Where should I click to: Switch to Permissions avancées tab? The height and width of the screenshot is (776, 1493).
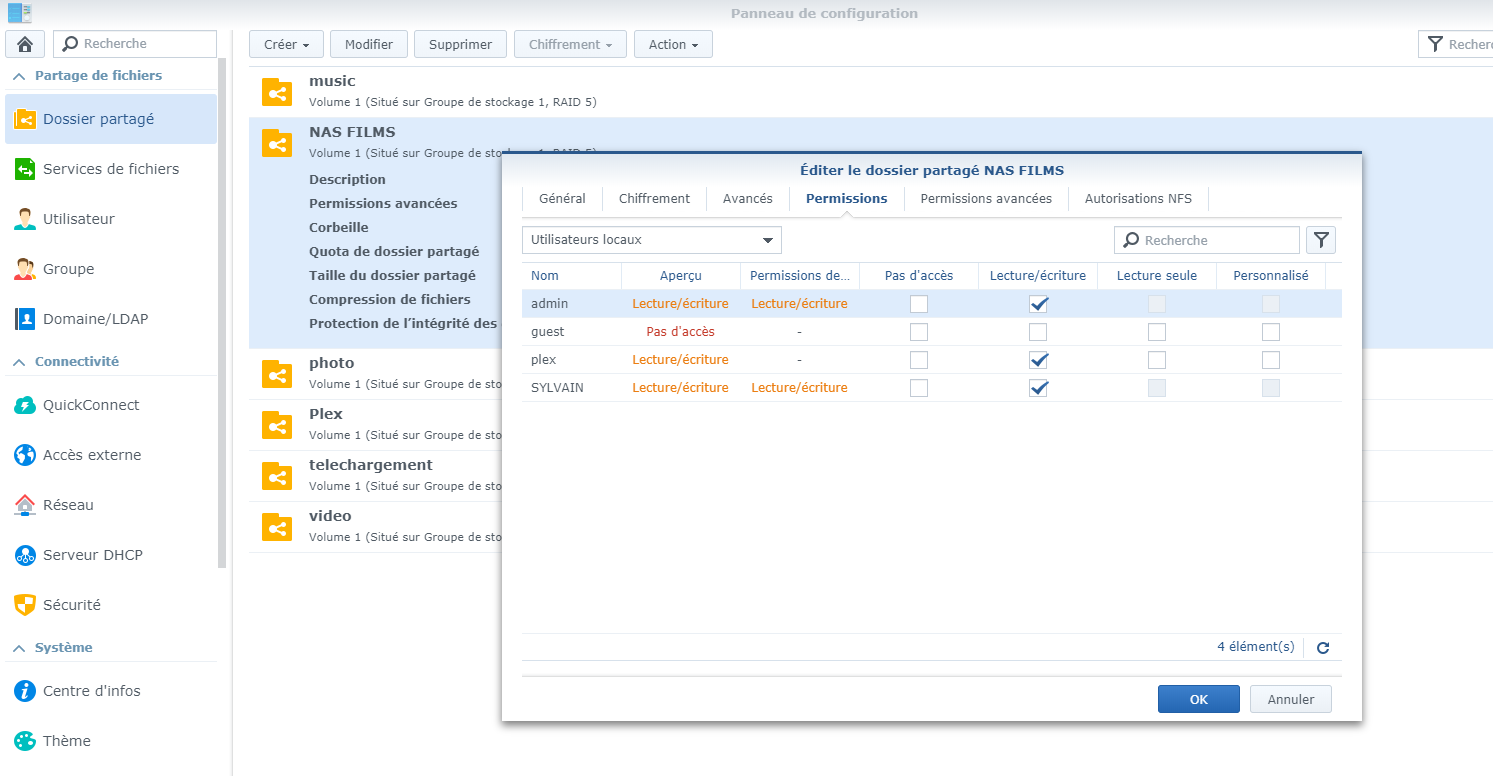986,199
